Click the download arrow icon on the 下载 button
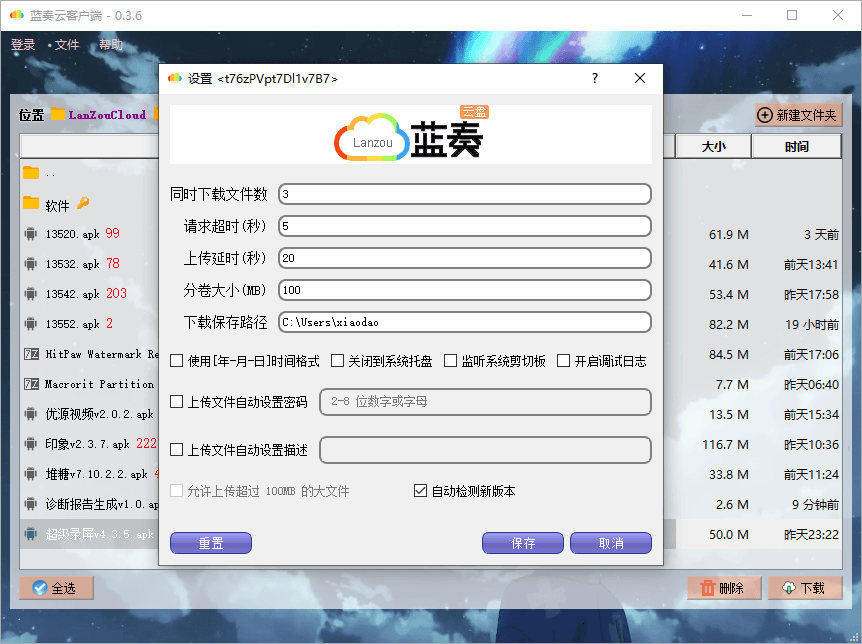862x644 pixels. (x=787, y=587)
